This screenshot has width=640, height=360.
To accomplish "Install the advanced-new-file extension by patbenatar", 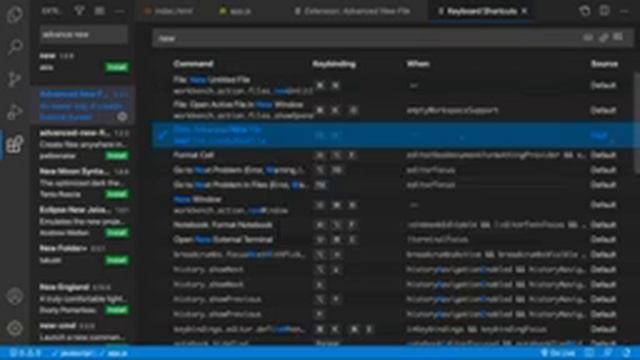I will click(117, 156).
